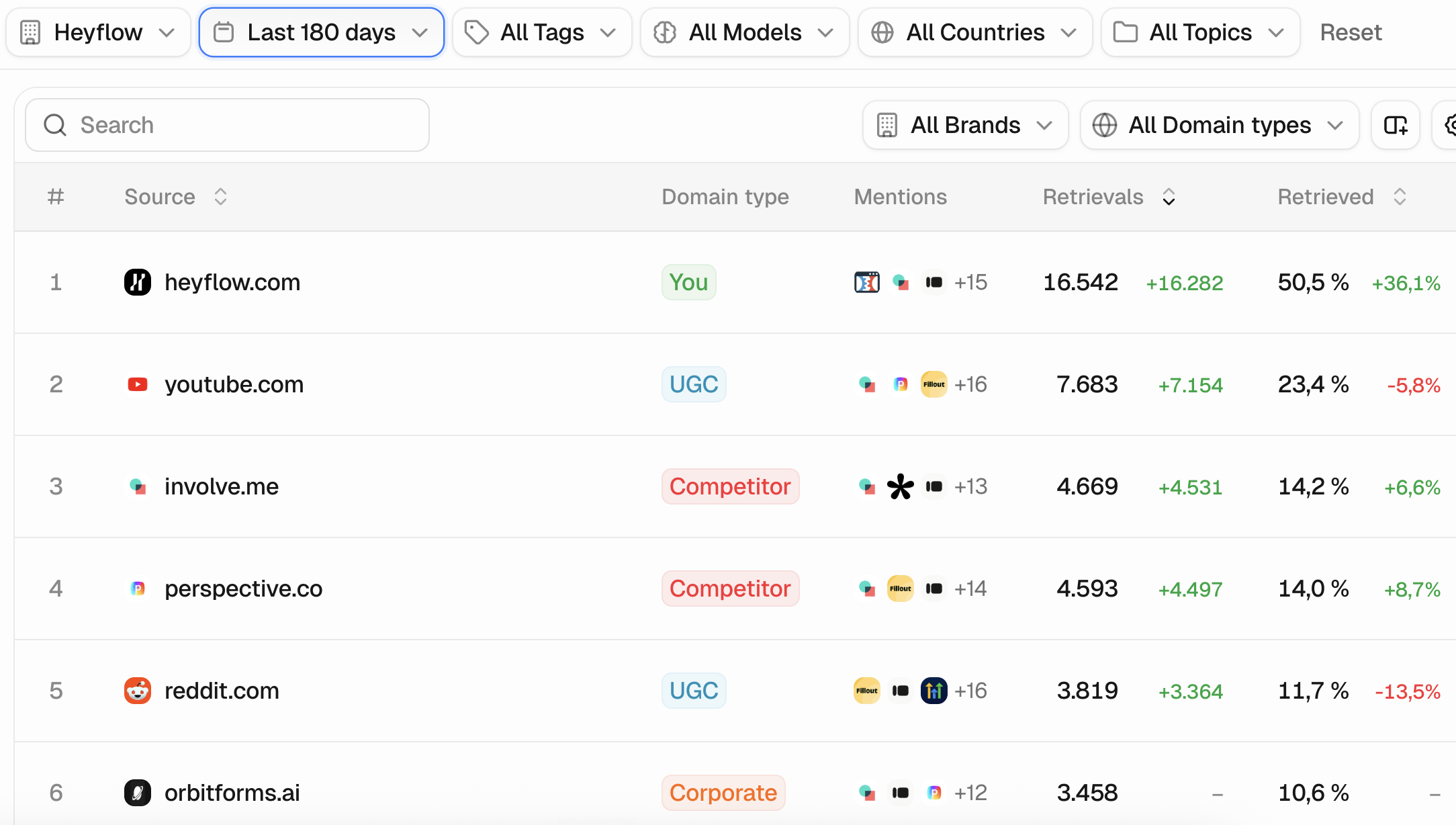Viewport: 1456px width, 825px height.
Task: Click the Fillout mention icon in perspective.co row
Action: coord(901,589)
